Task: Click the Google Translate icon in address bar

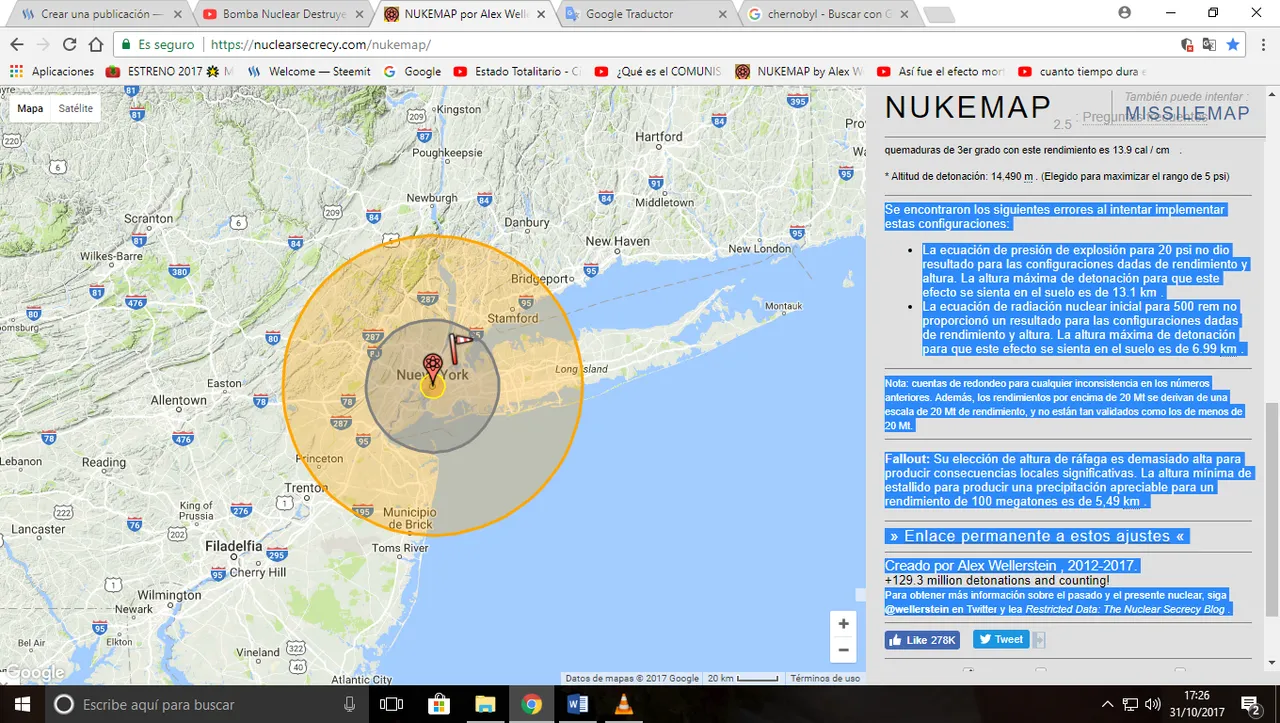Action: click(1209, 44)
